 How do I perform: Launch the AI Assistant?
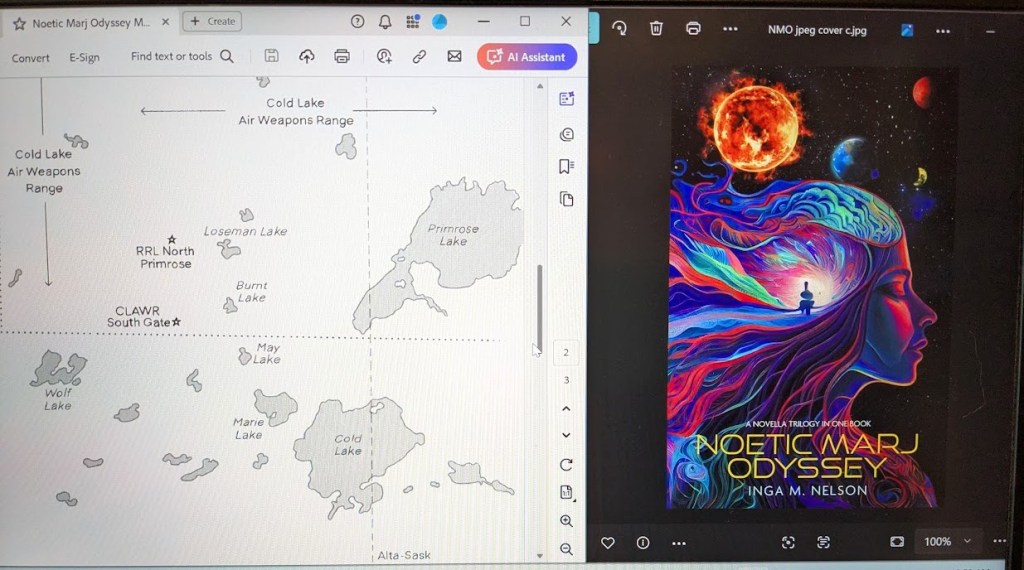pos(527,57)
